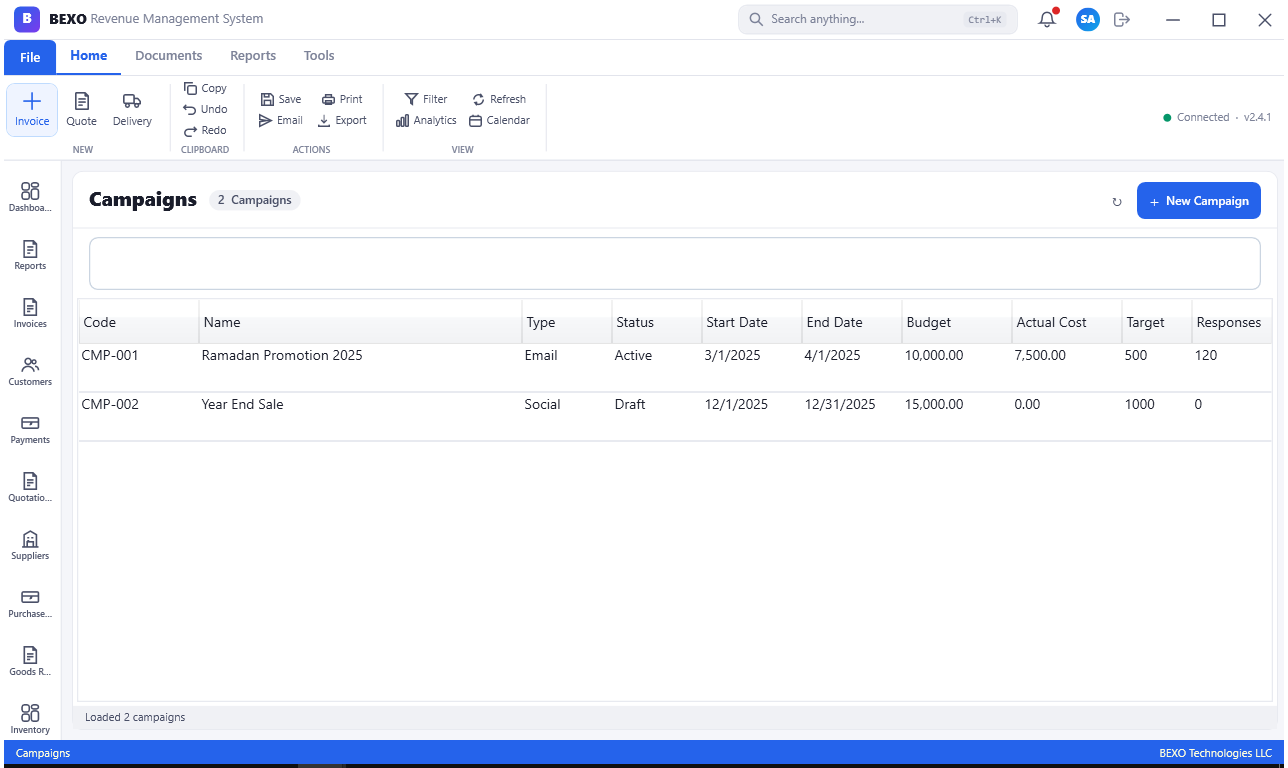Click the 2 Campaigns count badge

coord(255,200)
